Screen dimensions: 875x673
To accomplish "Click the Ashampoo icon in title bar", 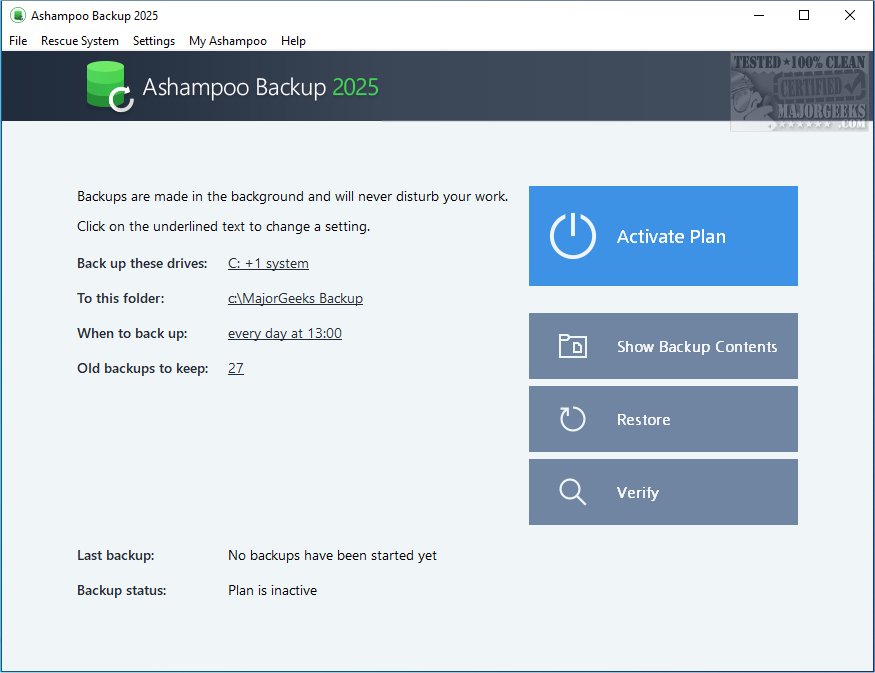I will click(x=17, y=16).
